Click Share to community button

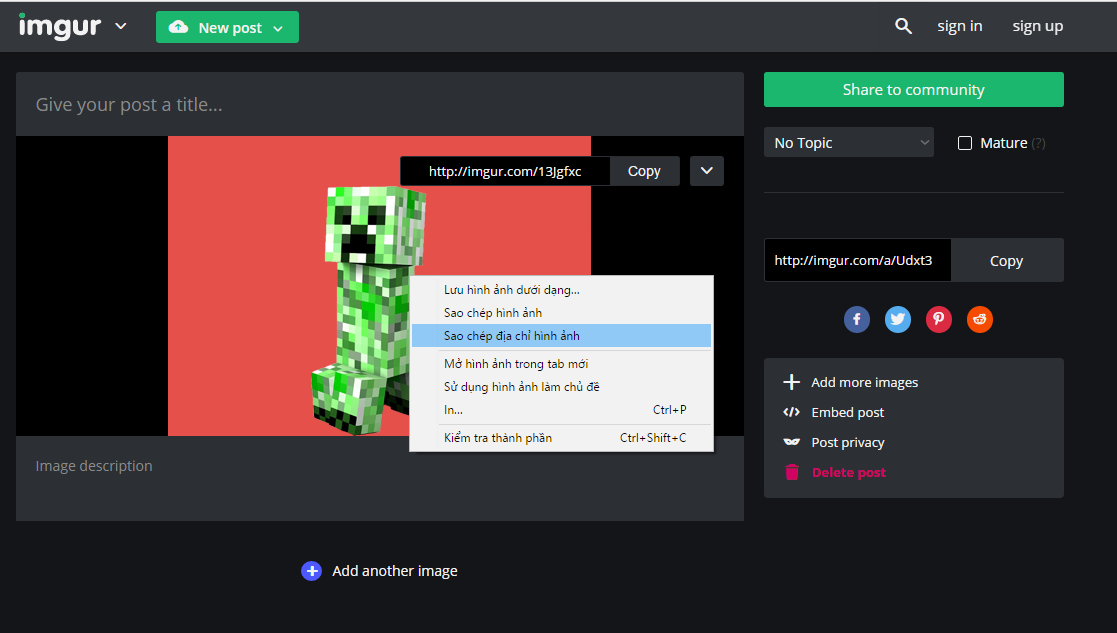[913, 90]
